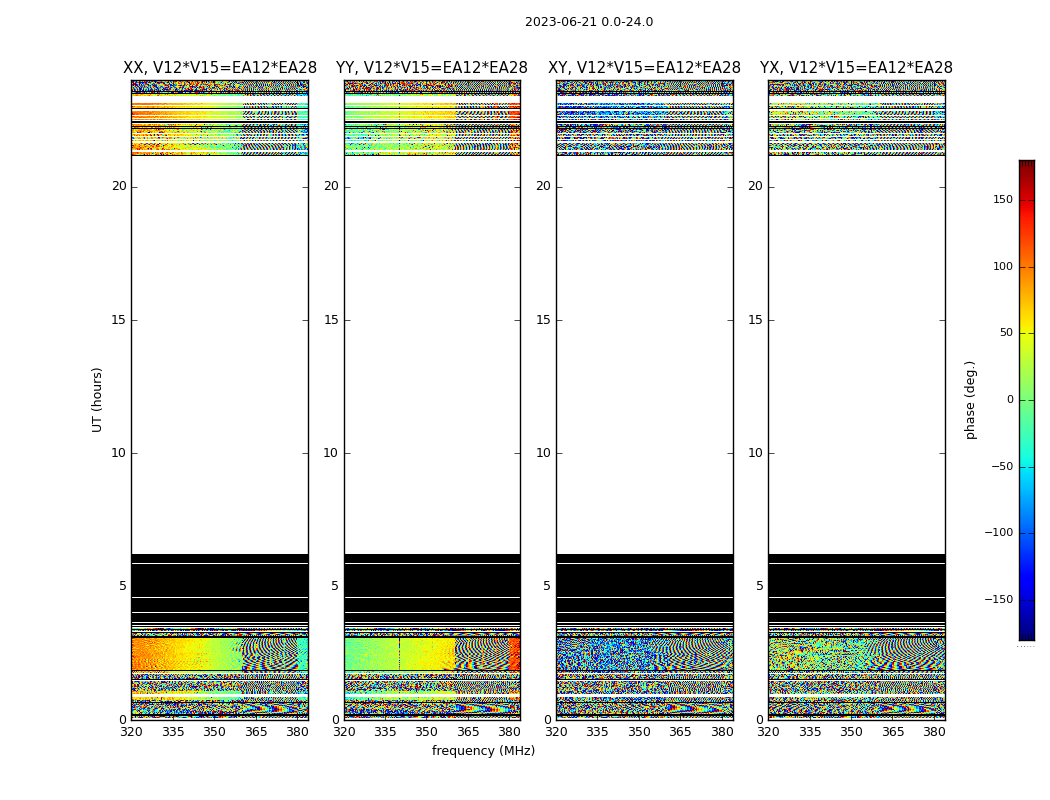
Task: Click the 15 tick on the YX y-axis
Action: click(755, 319)
